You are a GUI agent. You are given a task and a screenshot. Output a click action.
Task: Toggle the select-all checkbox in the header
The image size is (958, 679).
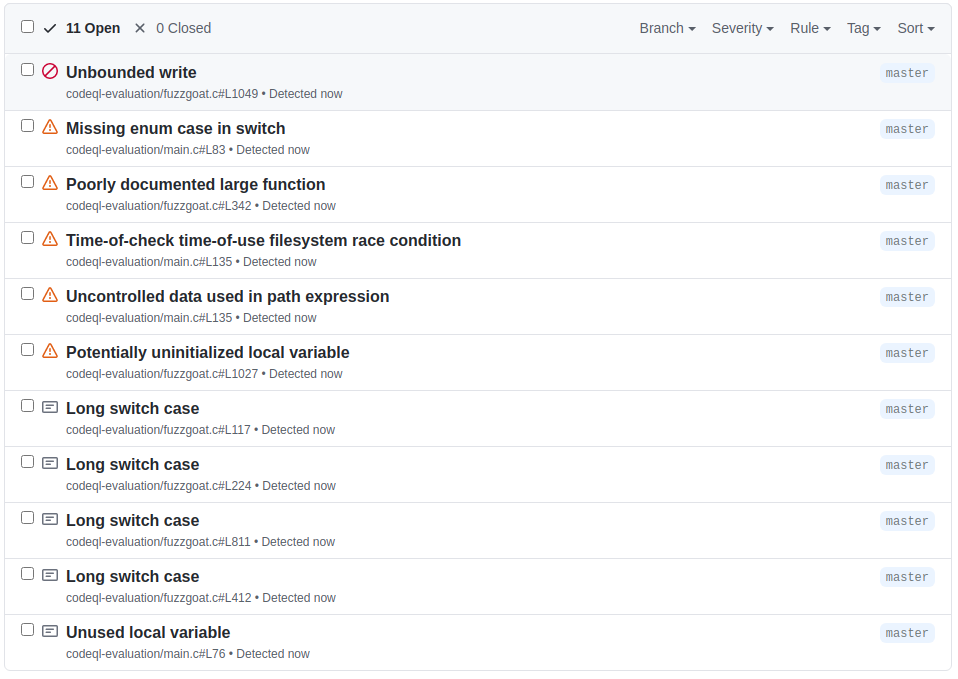click(x=27, y=26)
